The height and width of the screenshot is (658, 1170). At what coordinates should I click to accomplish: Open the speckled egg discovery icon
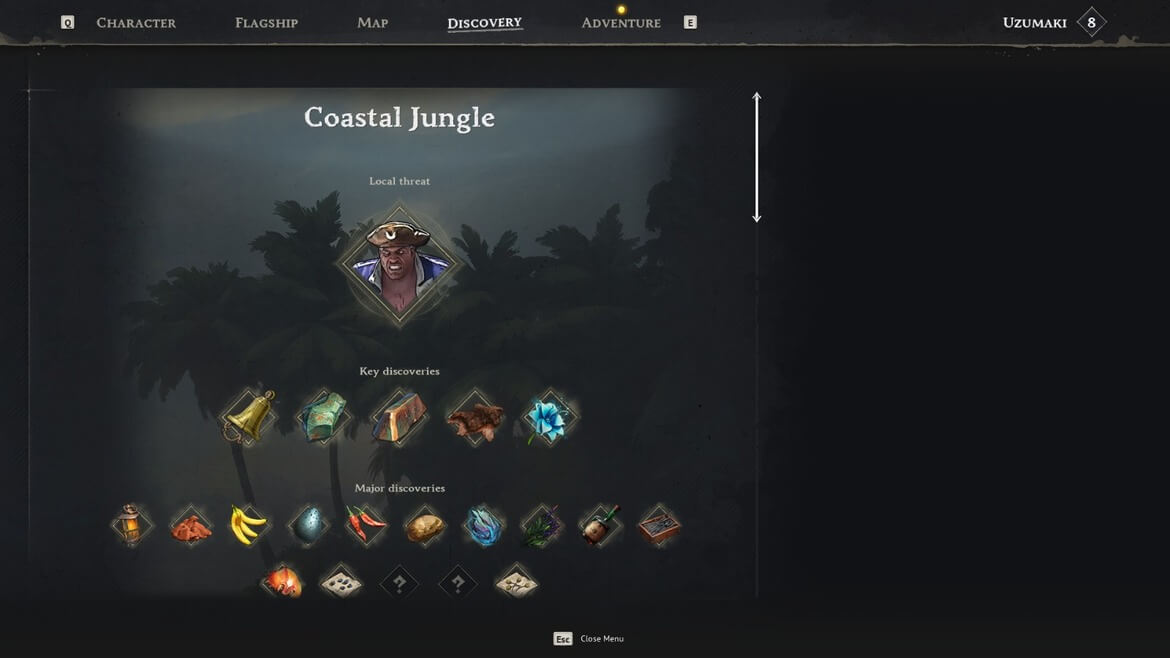[x=307, y=525]
